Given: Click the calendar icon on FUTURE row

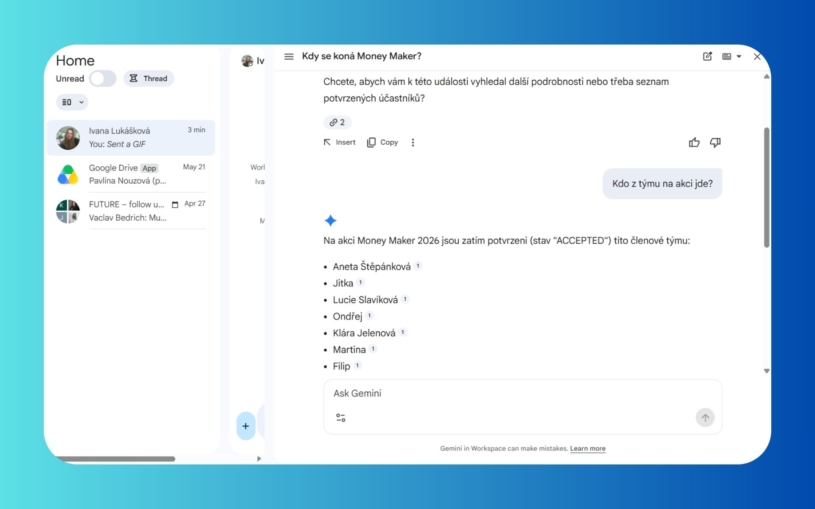Looking at the screenshot, I should pyautogui.click(x=175, y=204).
